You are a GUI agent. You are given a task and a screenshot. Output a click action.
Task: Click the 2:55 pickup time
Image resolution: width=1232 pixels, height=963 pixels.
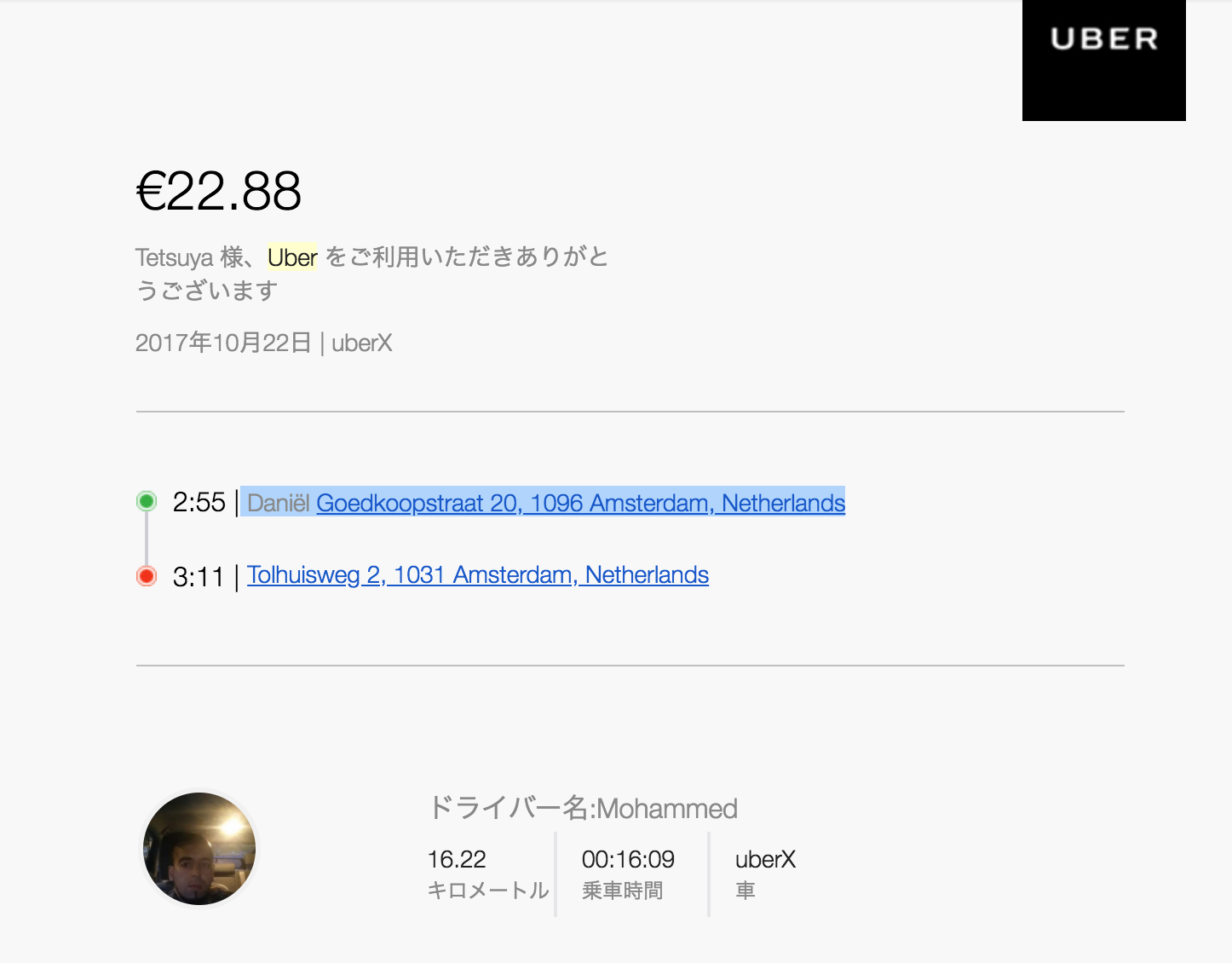point(199,502)
